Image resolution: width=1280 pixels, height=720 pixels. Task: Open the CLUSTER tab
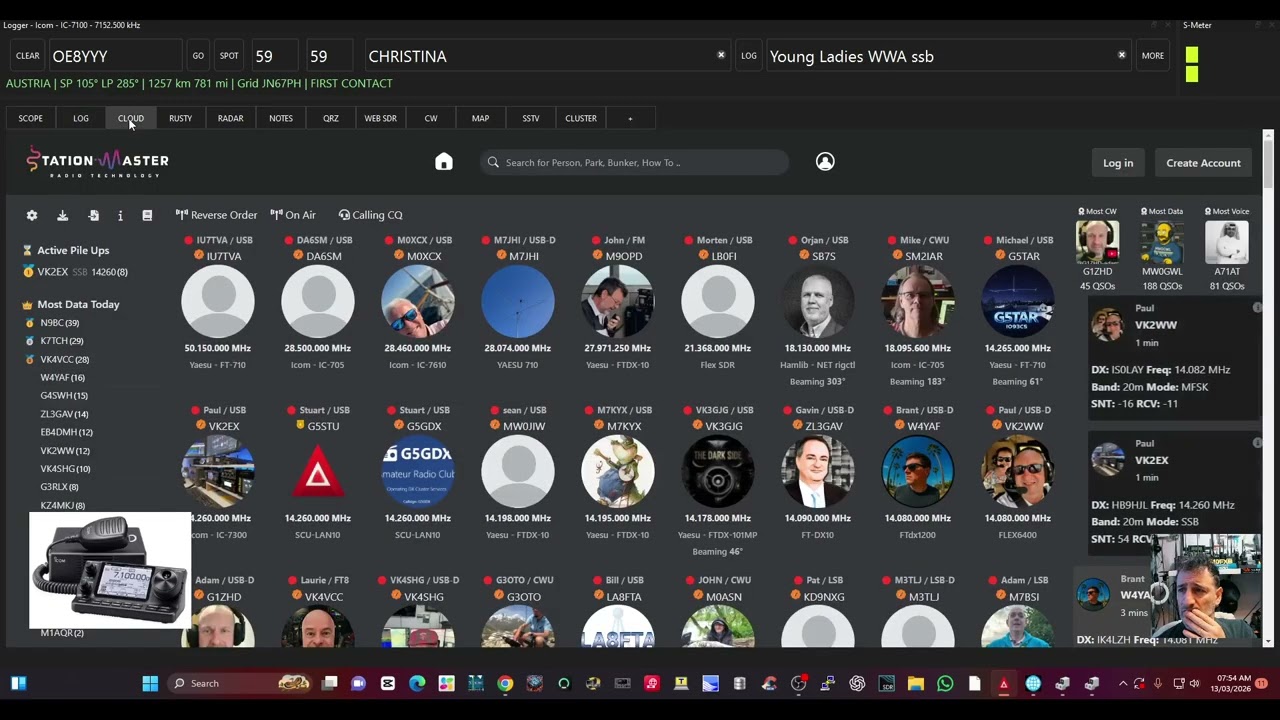581,118
